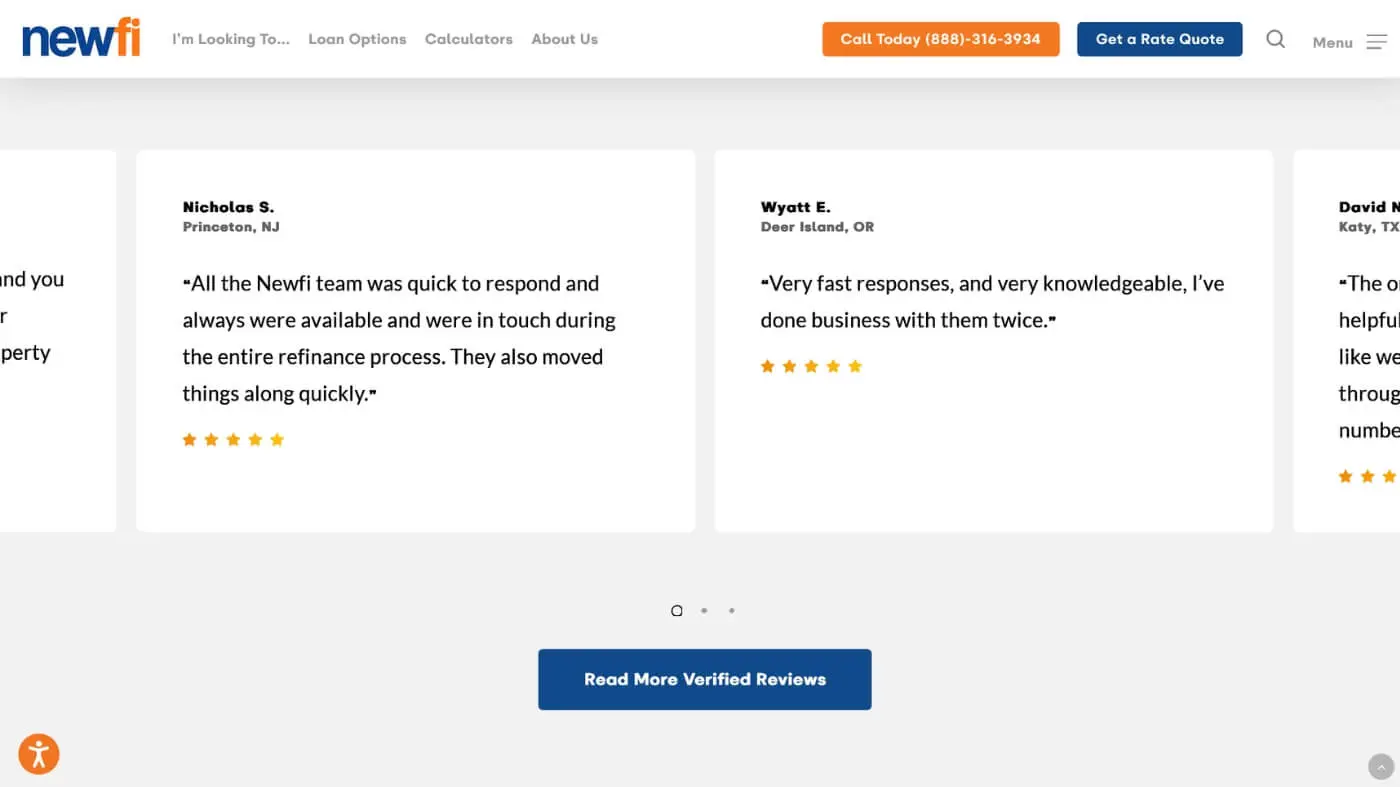Viewport: 1400px width, 787px height.
Task: Click the Menu label in the top bar
Action: (x=1332, y=42)
